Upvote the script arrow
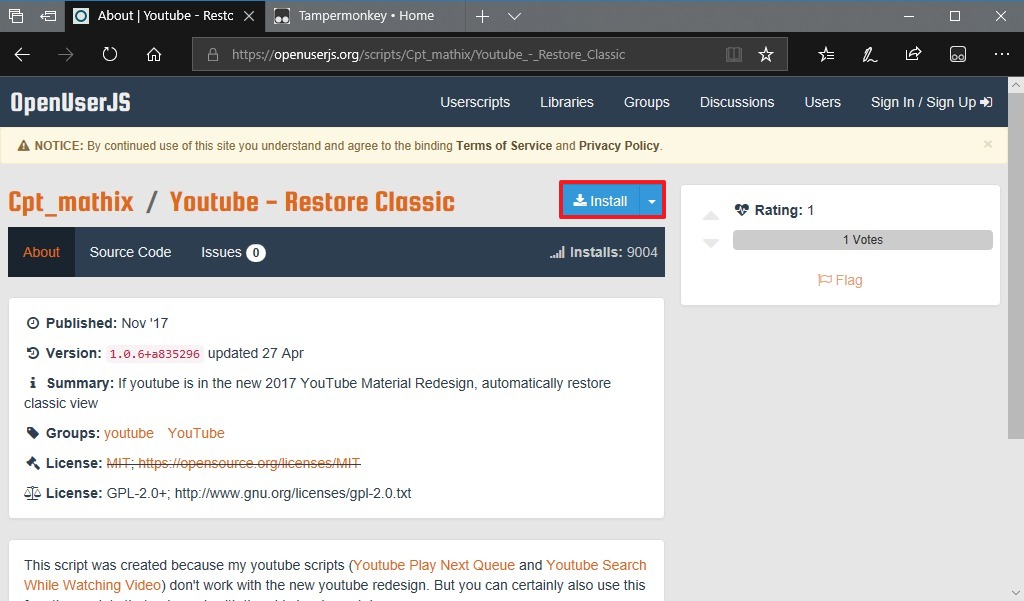 [711, 216]
